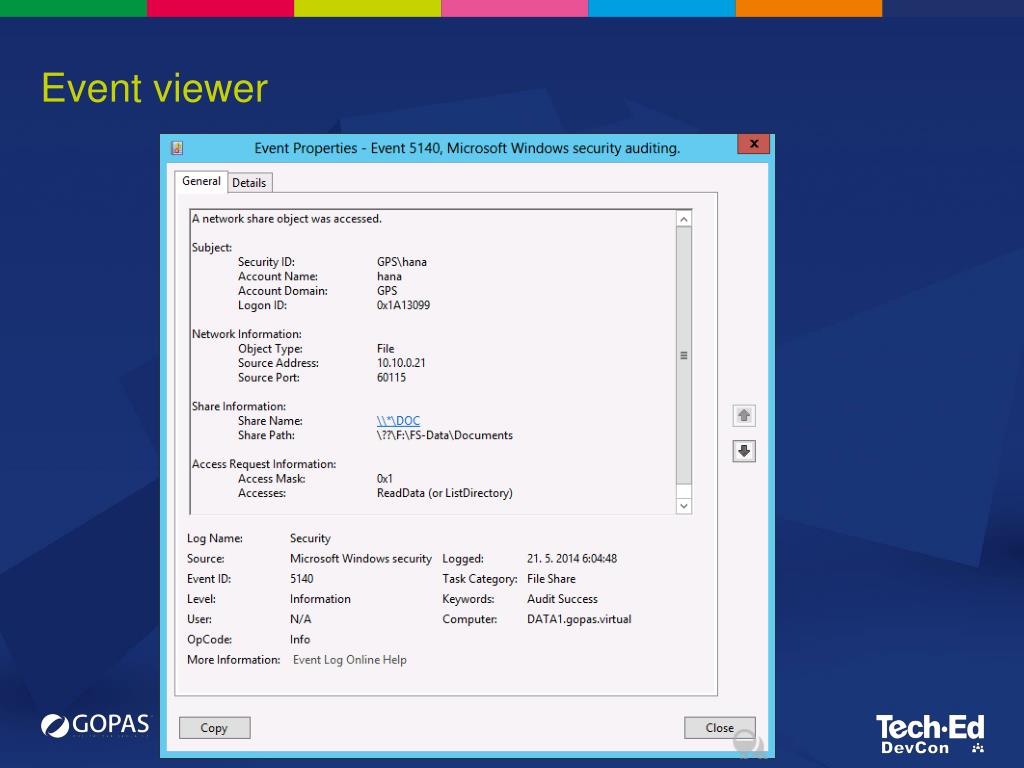The height and width of the screenshot is (768, 1024).
Task: Select the Access Mask value 0x1
Action: (385, 479)
